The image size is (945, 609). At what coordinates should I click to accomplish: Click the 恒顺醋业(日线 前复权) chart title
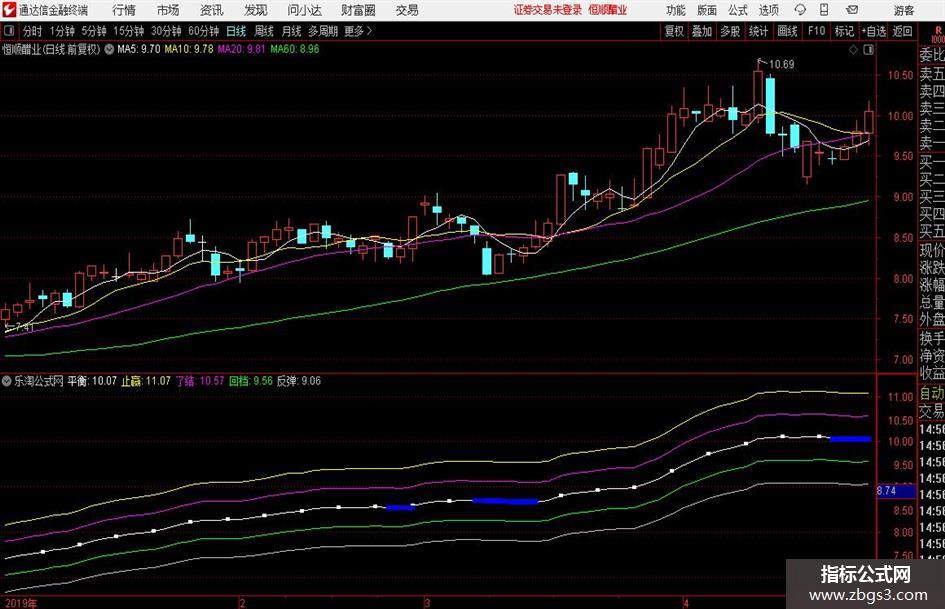click(51, 49)
